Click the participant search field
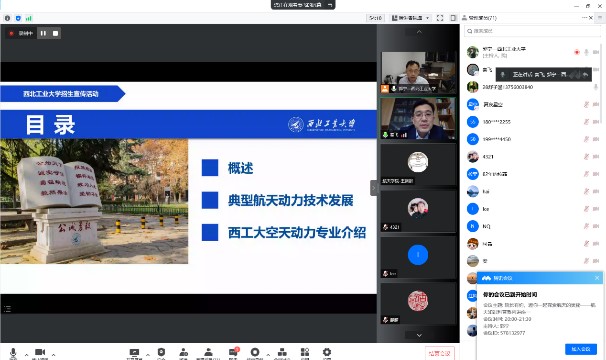Image resolution: width=606 pixels, height=360 pixels. 533,31
